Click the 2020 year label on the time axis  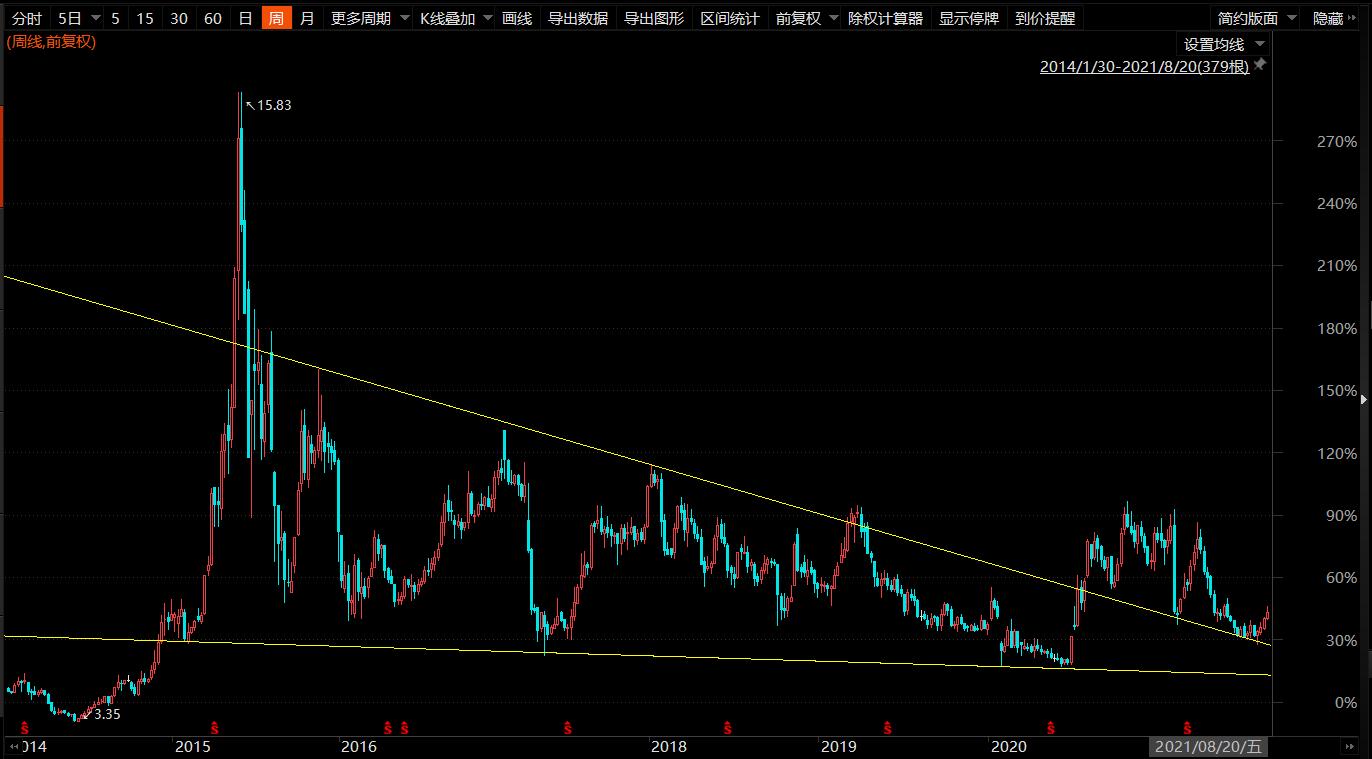1008,746
